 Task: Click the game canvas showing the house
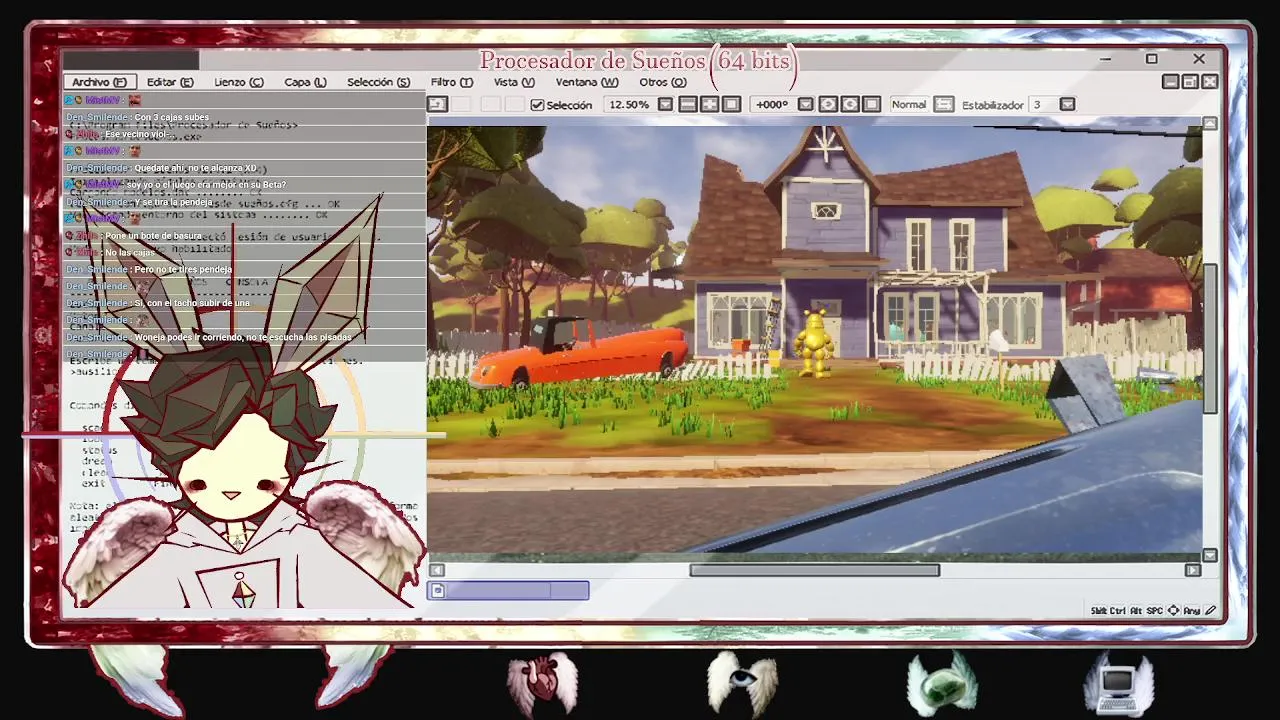coord(815,338)
